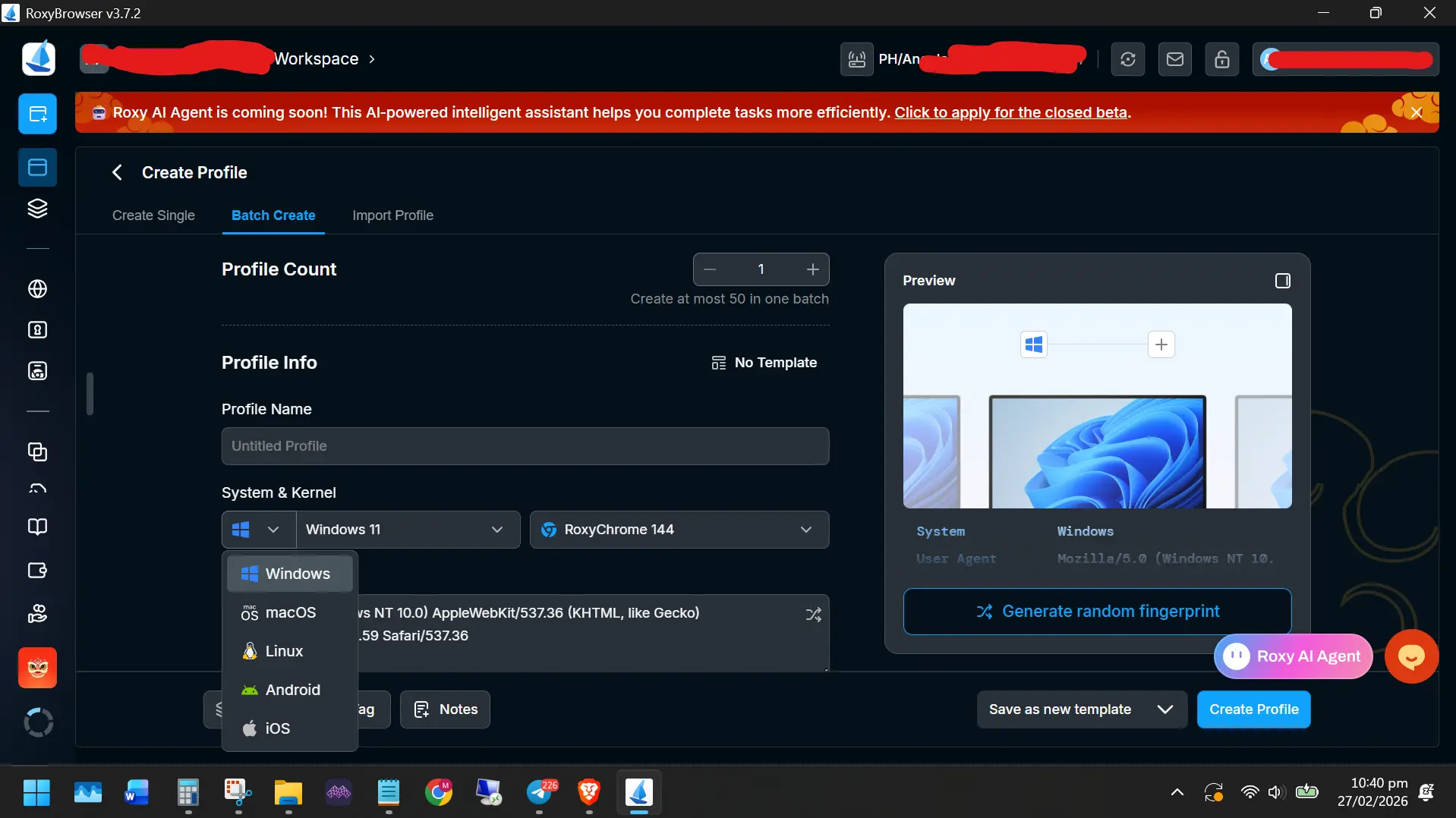Launch the Roxy AI Agent button
Image resolution: width=1456 pixels, height=818 pixels.
click(1294, 656)
